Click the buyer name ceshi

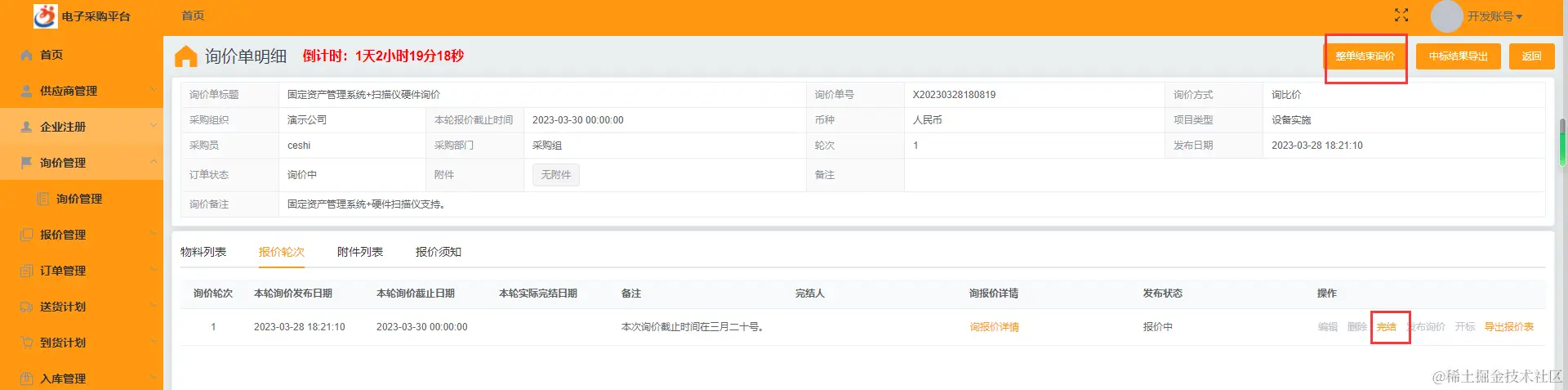[x=299, y=146]
